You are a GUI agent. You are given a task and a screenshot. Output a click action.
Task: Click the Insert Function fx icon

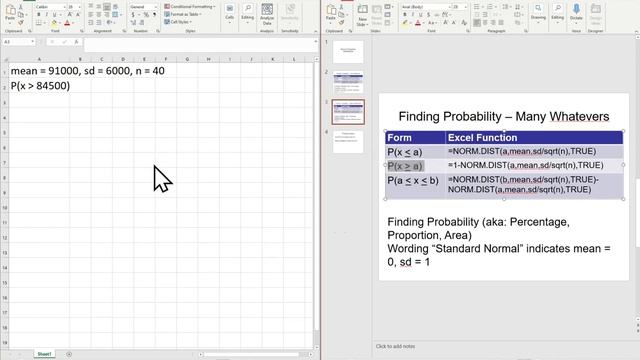(x=76, y=42)
